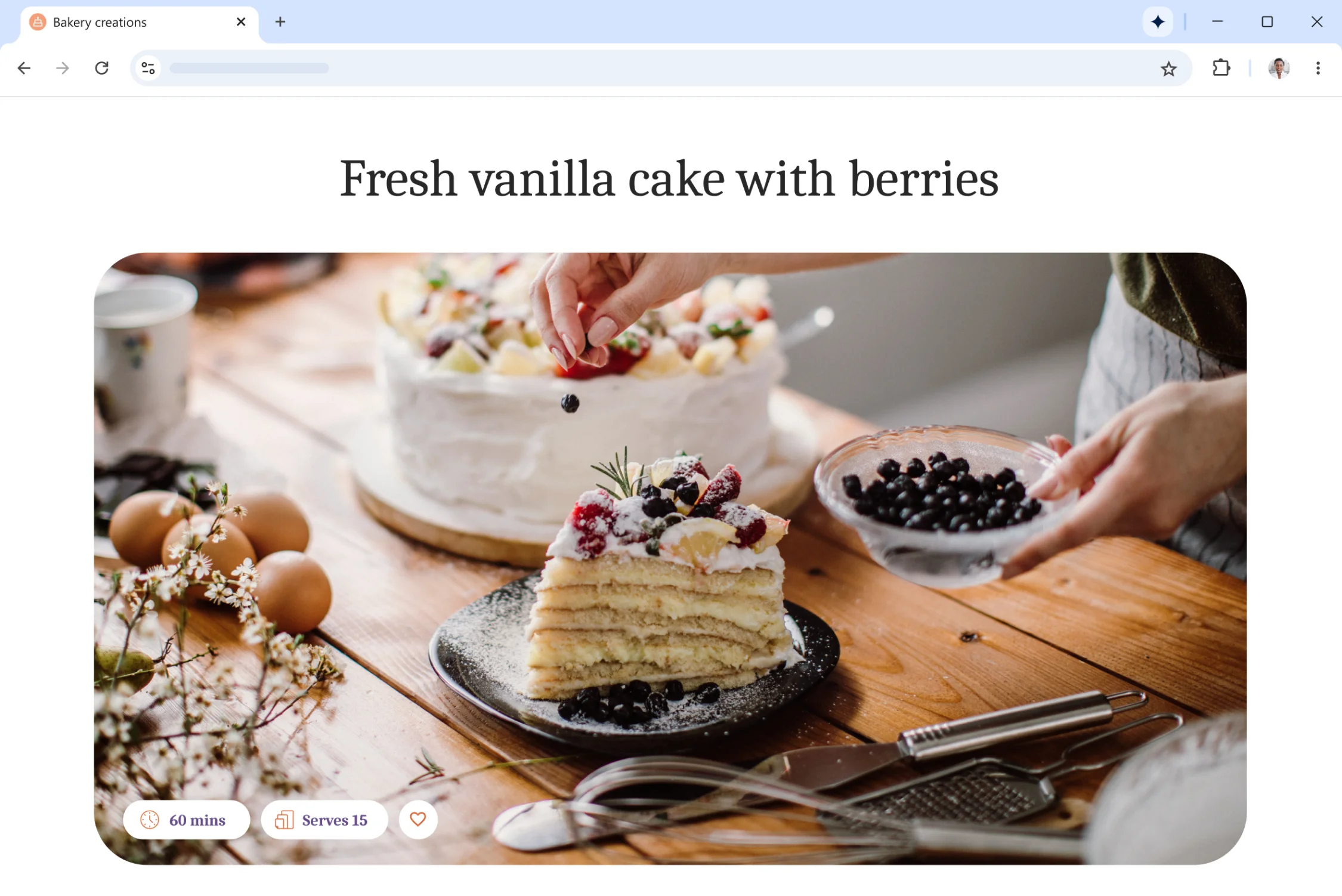
Task: Toggle the heart favorite button
Action: click(418, 820)
